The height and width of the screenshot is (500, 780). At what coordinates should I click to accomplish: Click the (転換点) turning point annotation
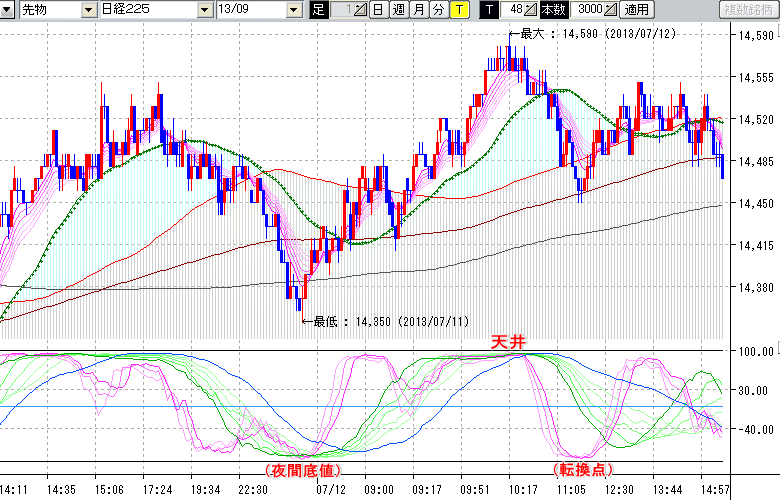(x=582, y=468)
